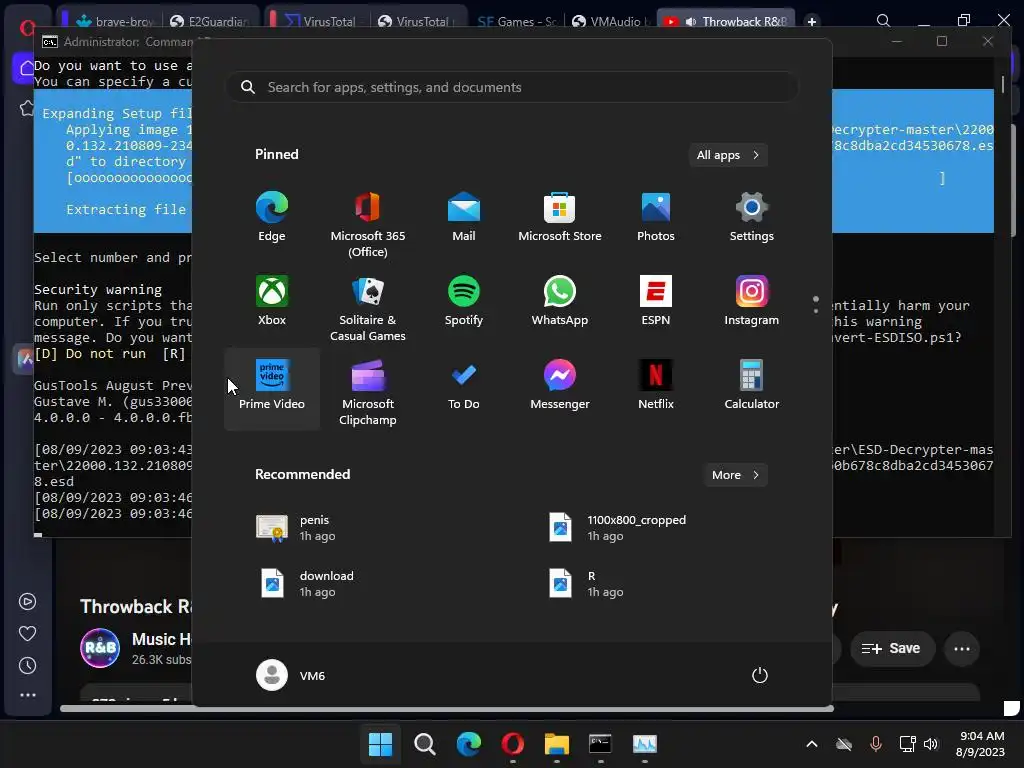Expand All apps list
1024x768 pixels.
728,155
